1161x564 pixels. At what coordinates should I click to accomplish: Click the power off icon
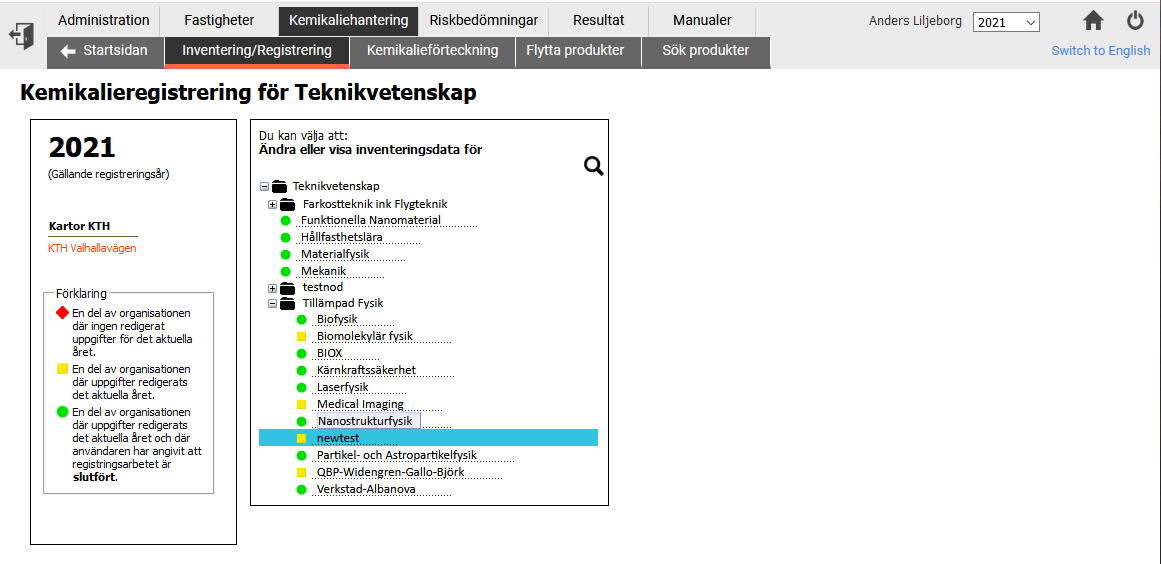pos(1135,21)
